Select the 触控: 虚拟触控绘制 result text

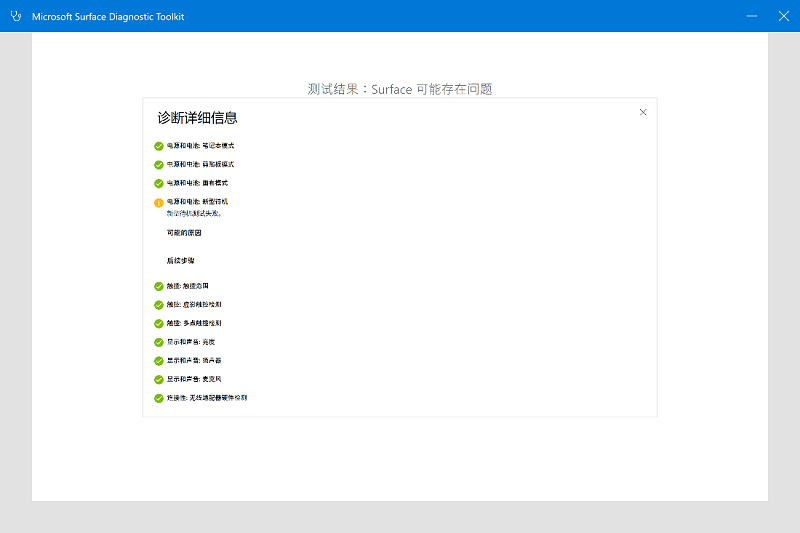click(194, 304)
